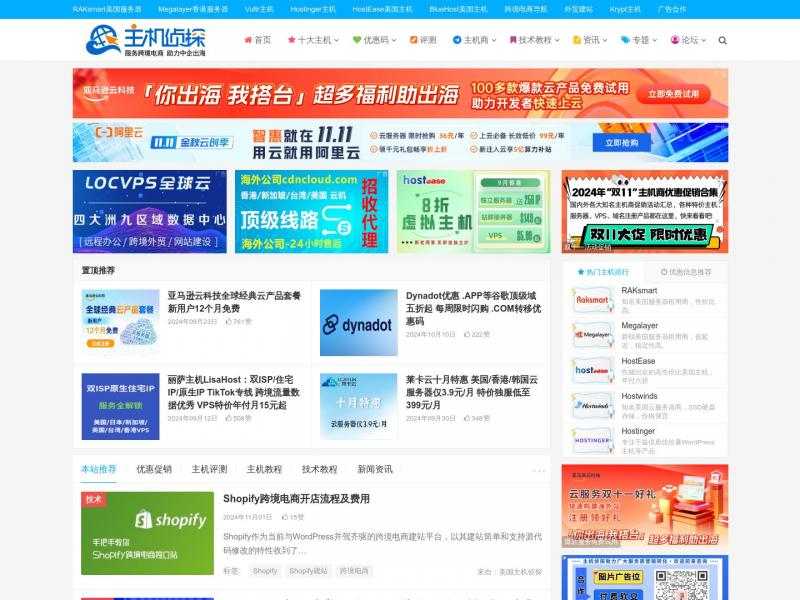
Task: Open Hostwinds in hosting ranking
Action: (639, 396)
